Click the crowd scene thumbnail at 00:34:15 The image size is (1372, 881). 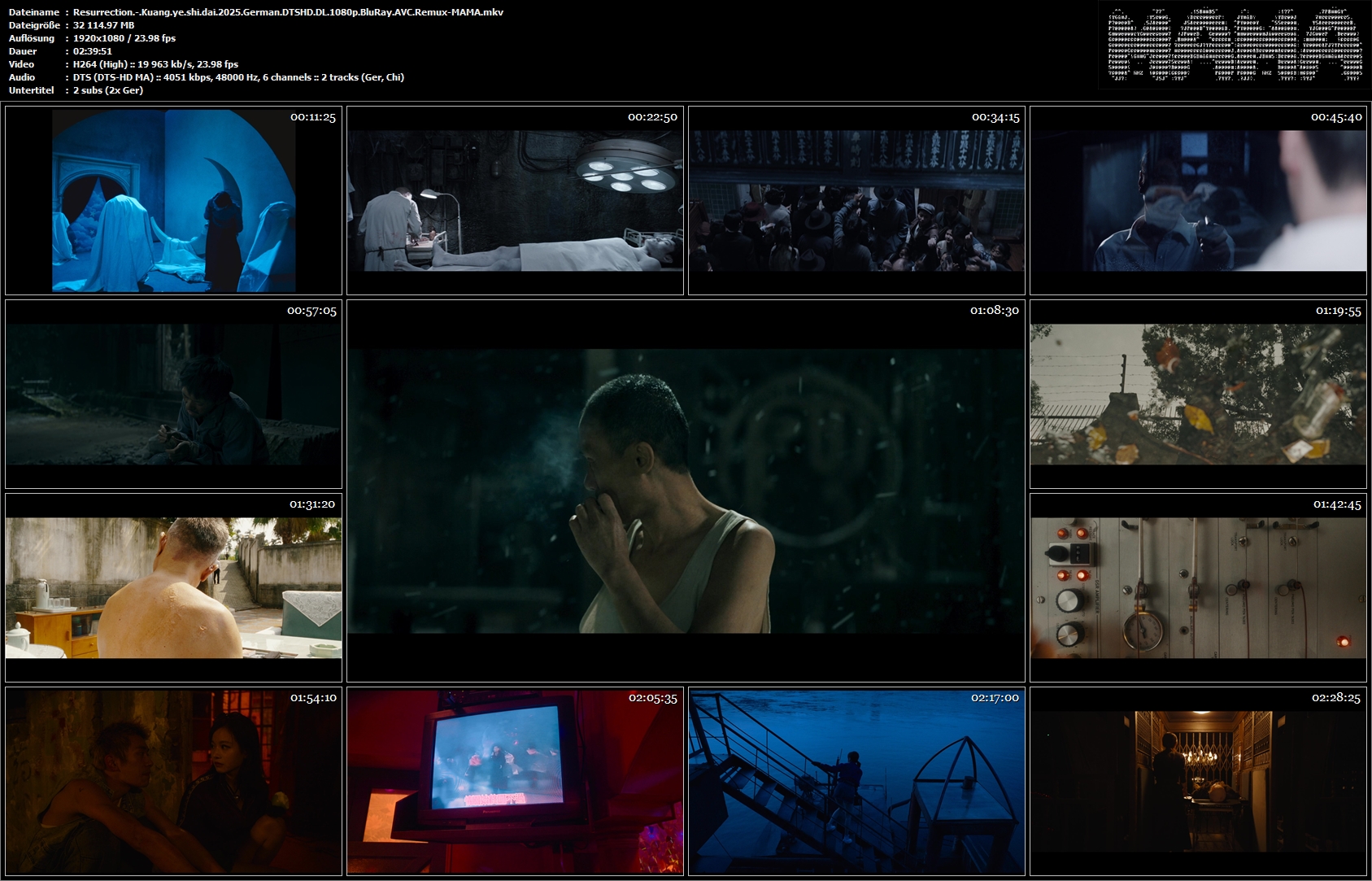pos(856,200)
